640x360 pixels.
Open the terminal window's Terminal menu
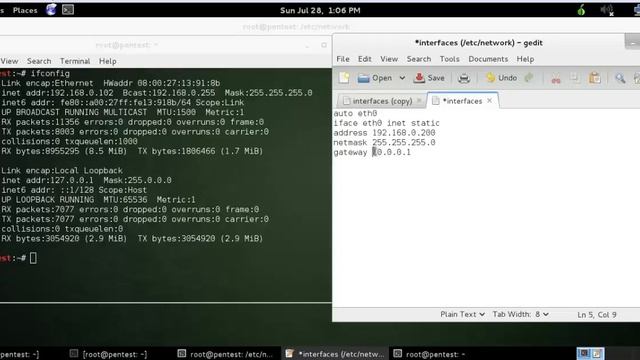pyautogui.click(x=75, y=61)
